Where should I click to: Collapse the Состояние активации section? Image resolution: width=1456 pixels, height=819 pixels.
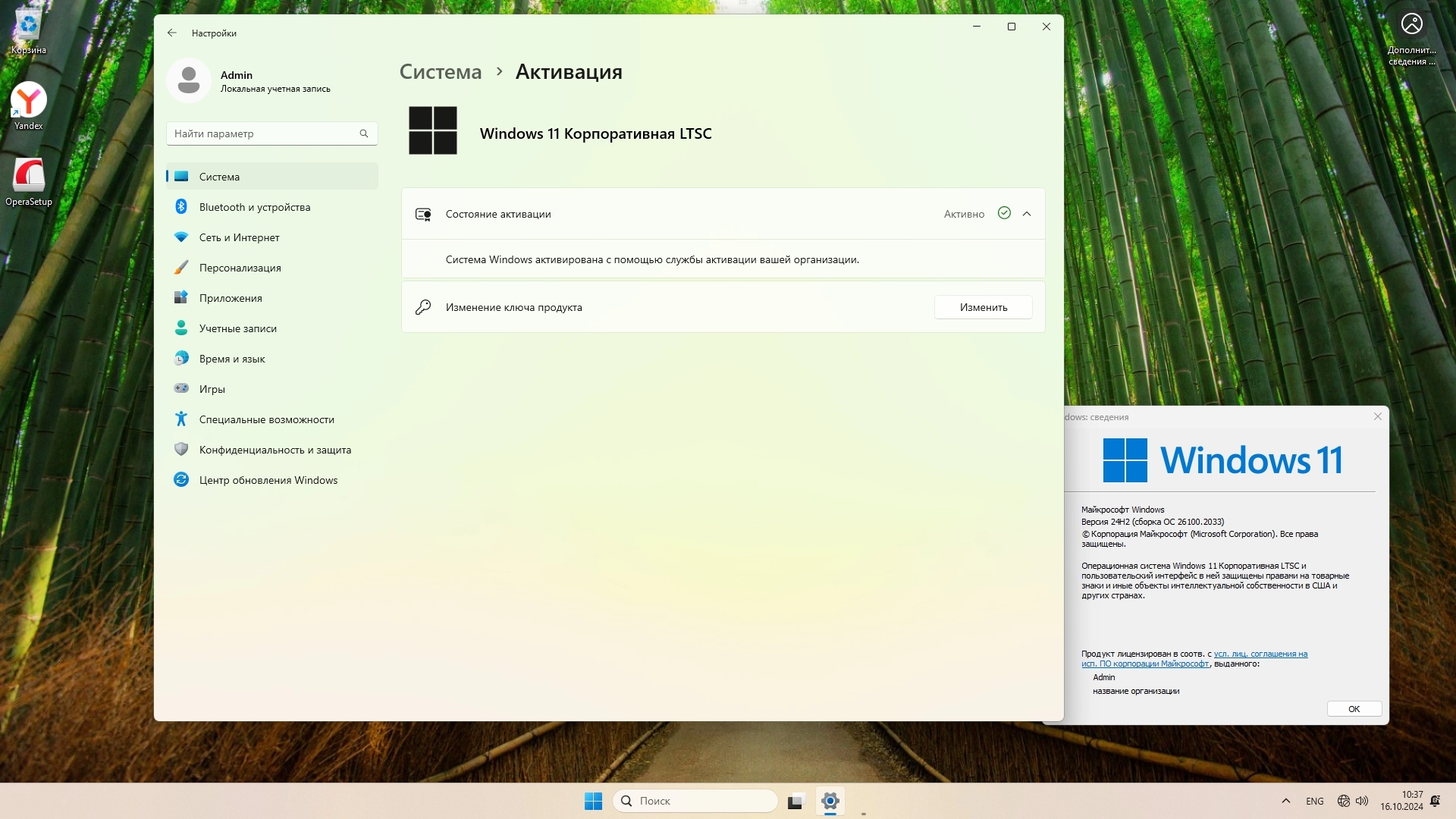[1027, 214]
